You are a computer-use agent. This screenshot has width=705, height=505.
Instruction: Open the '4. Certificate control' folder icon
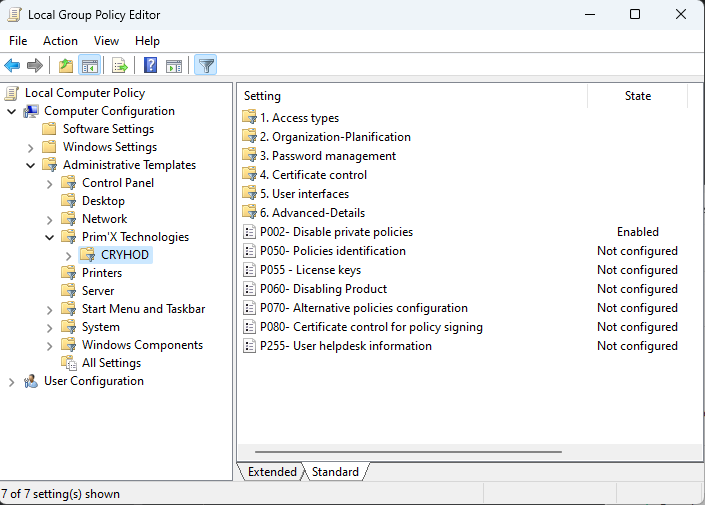pyautogui.click(x=250, y=175)
